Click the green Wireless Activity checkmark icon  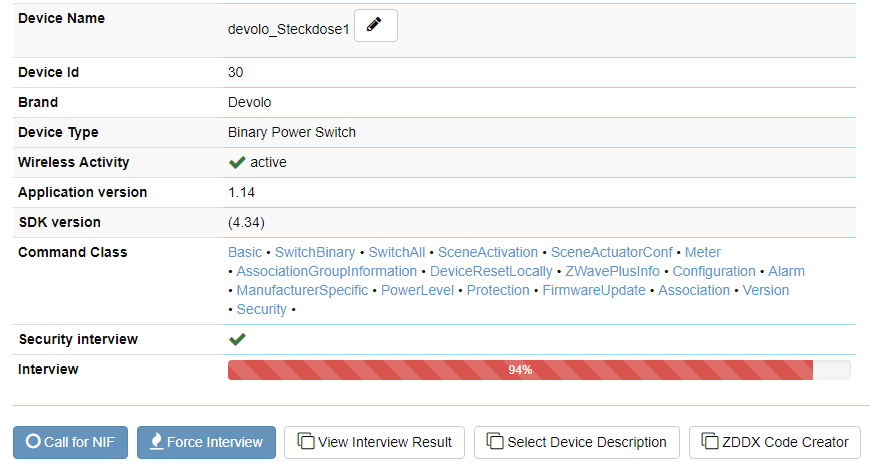click(237, 162)
